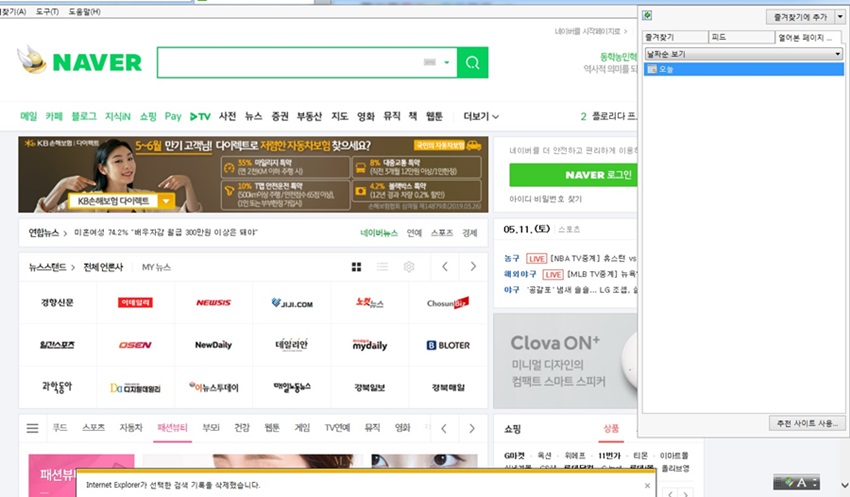Open the 이뉴스투데이 press logo

pyautogui.click(x=214, y=387)
